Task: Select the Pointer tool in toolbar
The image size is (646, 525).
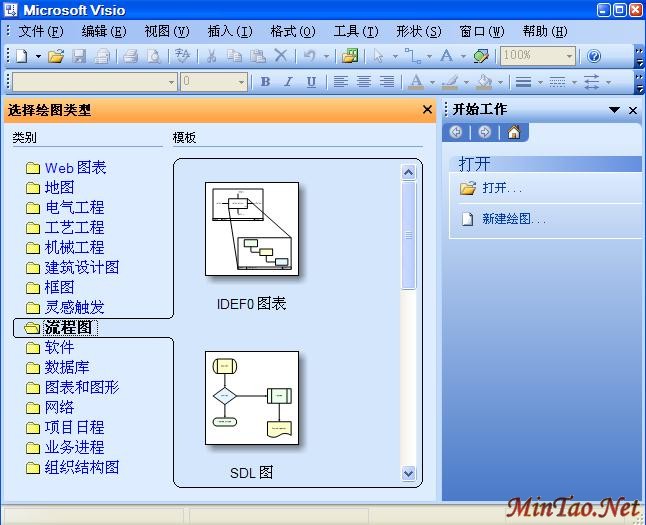Action: coord(379,56)
